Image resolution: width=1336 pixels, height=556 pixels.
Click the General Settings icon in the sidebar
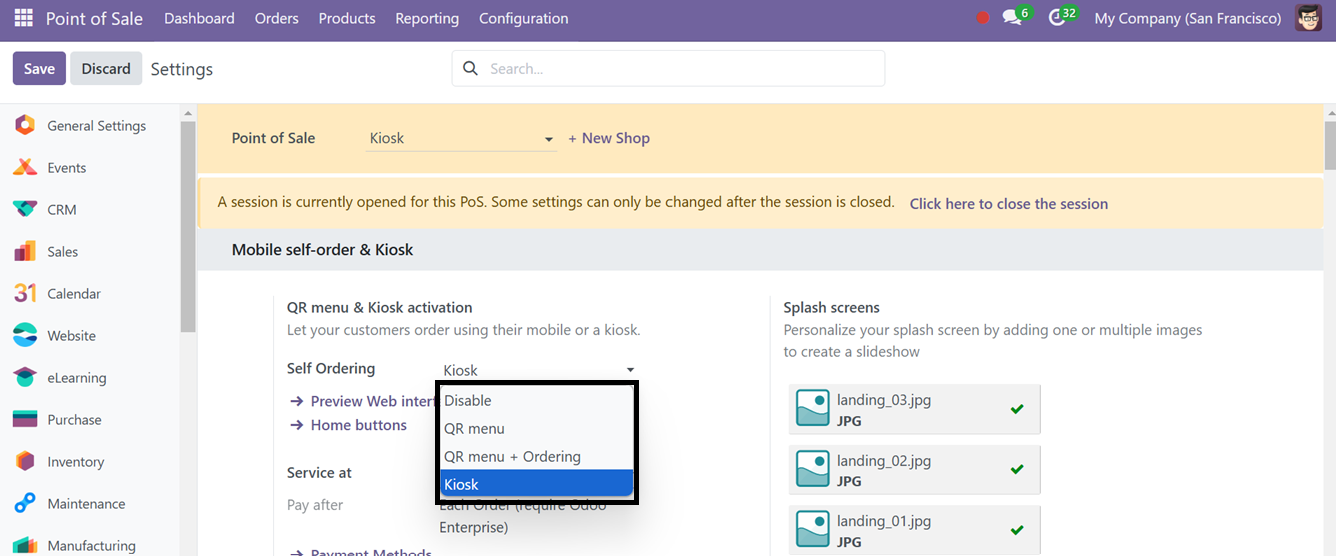[x=25, y=126]
